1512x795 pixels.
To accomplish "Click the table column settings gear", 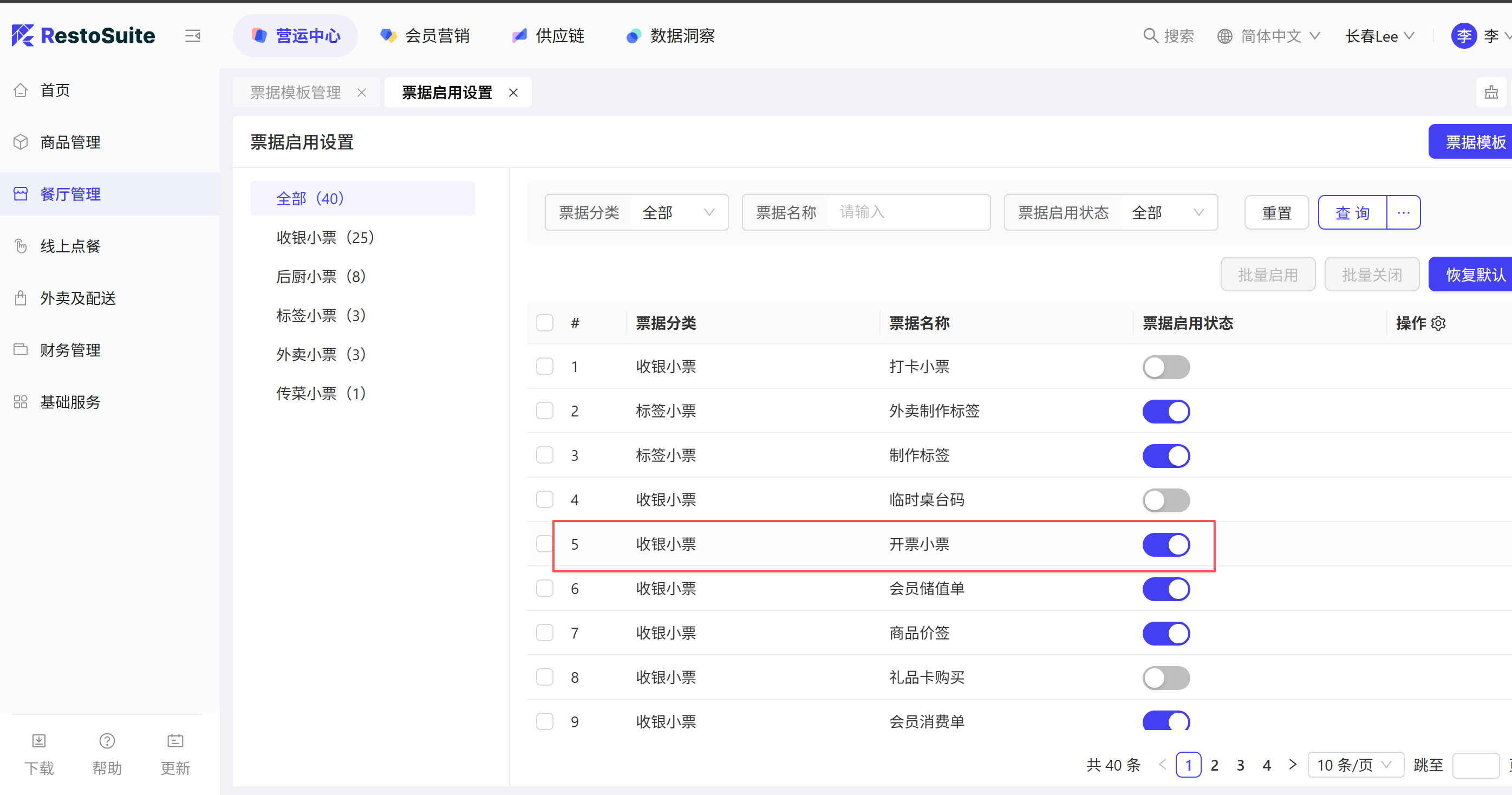I will (1439, 323).
